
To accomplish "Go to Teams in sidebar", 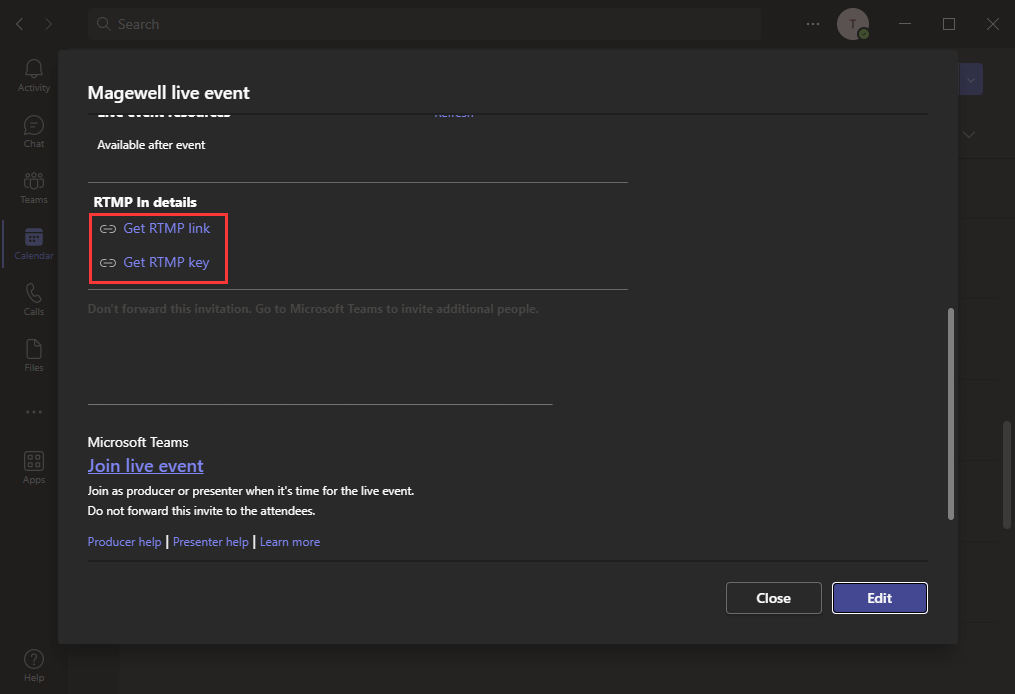I will pyautogui.click(x=34, y=188).
